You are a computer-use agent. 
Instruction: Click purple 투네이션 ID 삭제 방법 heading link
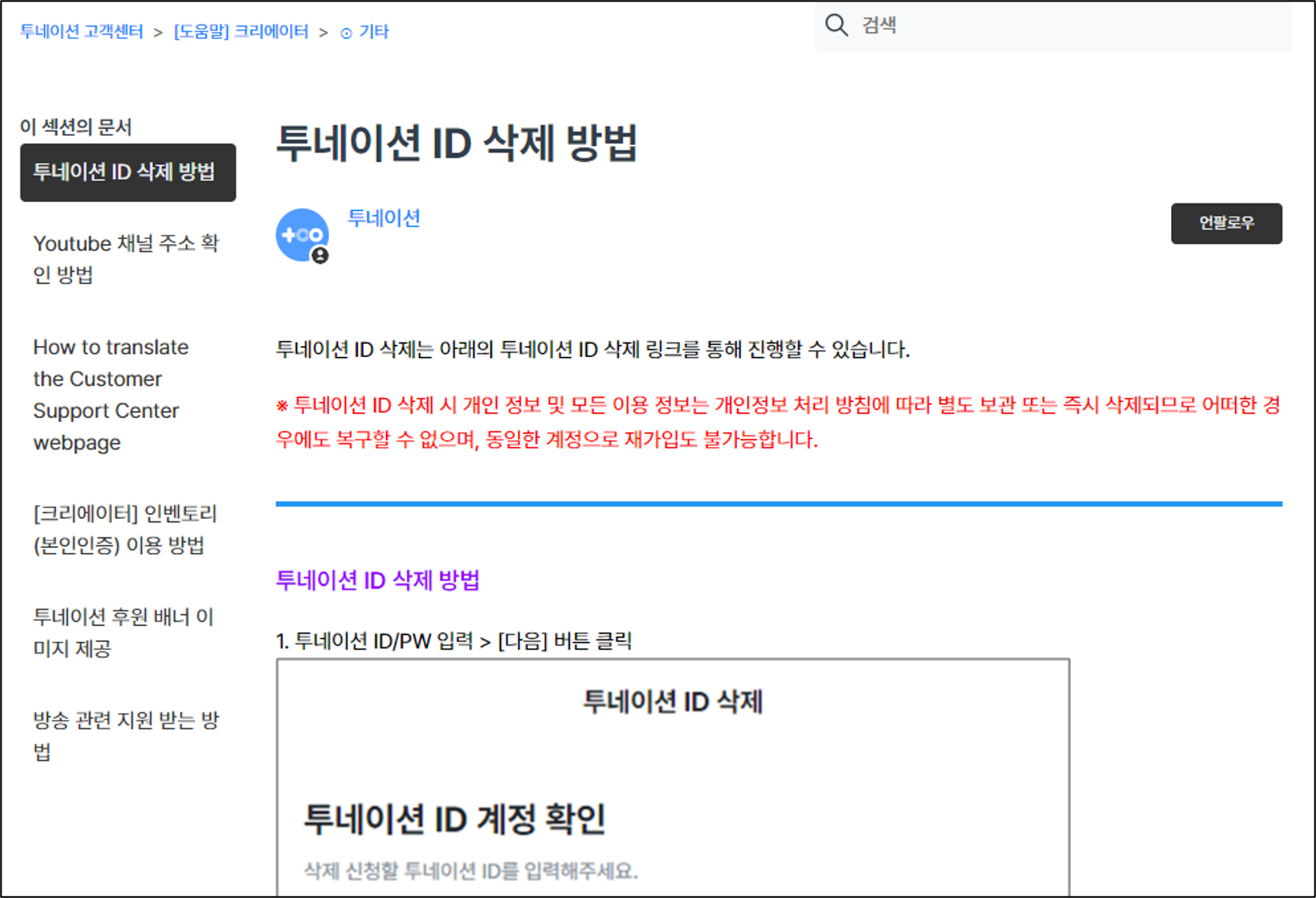click(377, 580)
